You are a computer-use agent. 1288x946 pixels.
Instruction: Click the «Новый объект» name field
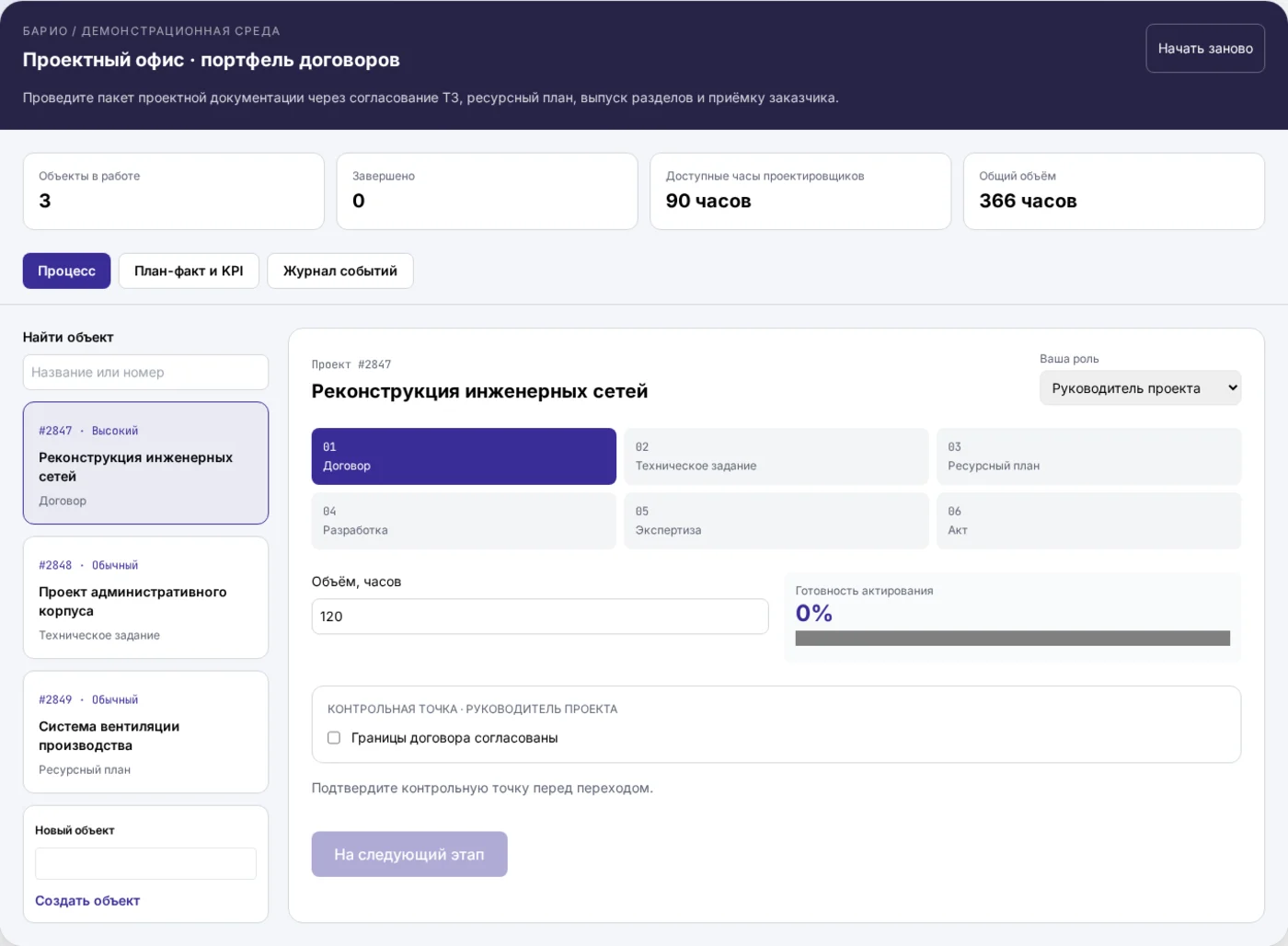[x=145, y=863]
